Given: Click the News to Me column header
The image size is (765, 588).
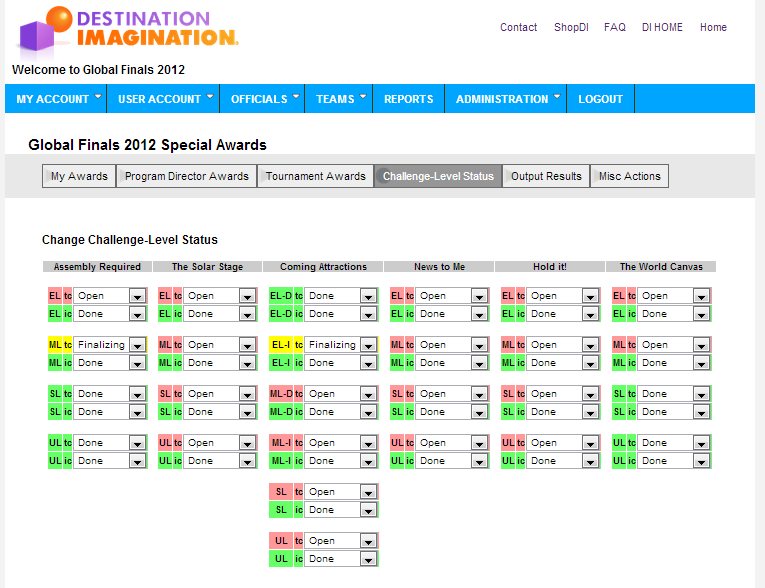Looking at the screenshot, I should tap(439, 267).
